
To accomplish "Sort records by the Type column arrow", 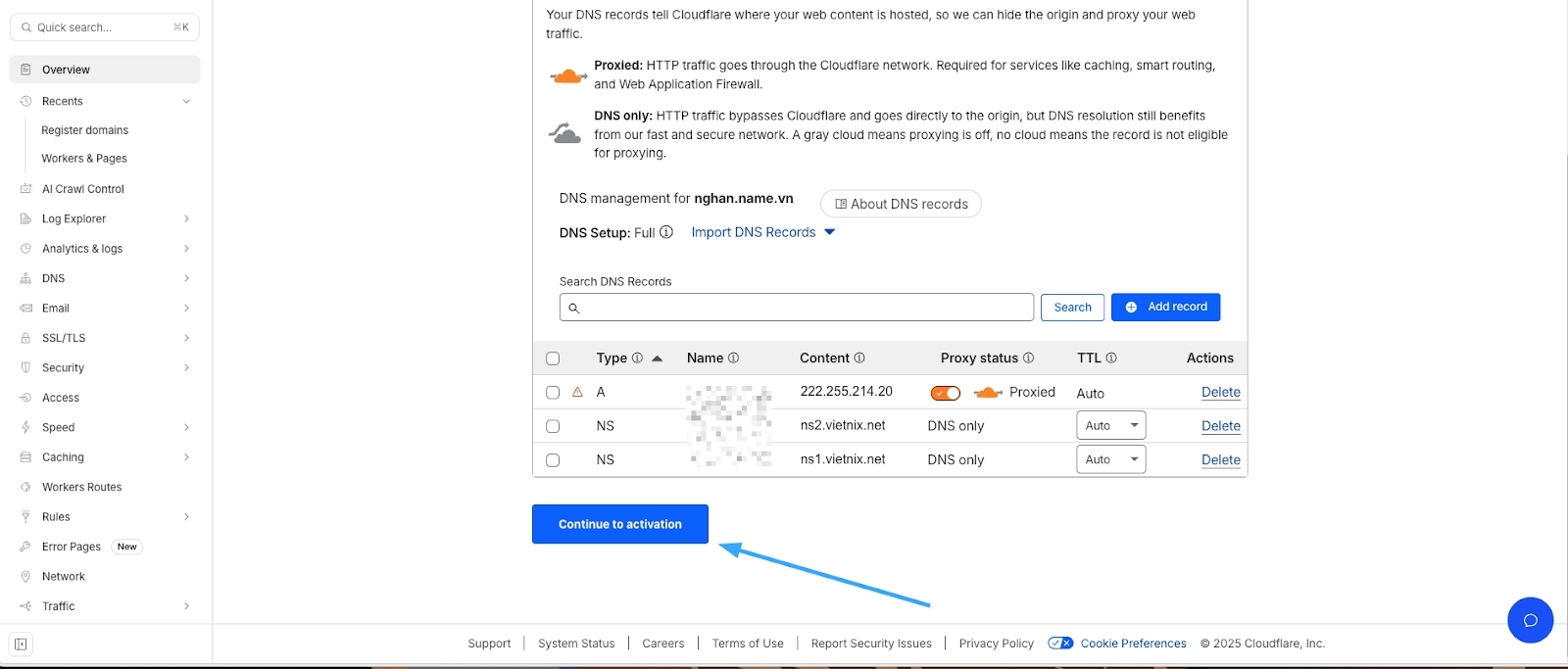I will click(x=657, y=358).
